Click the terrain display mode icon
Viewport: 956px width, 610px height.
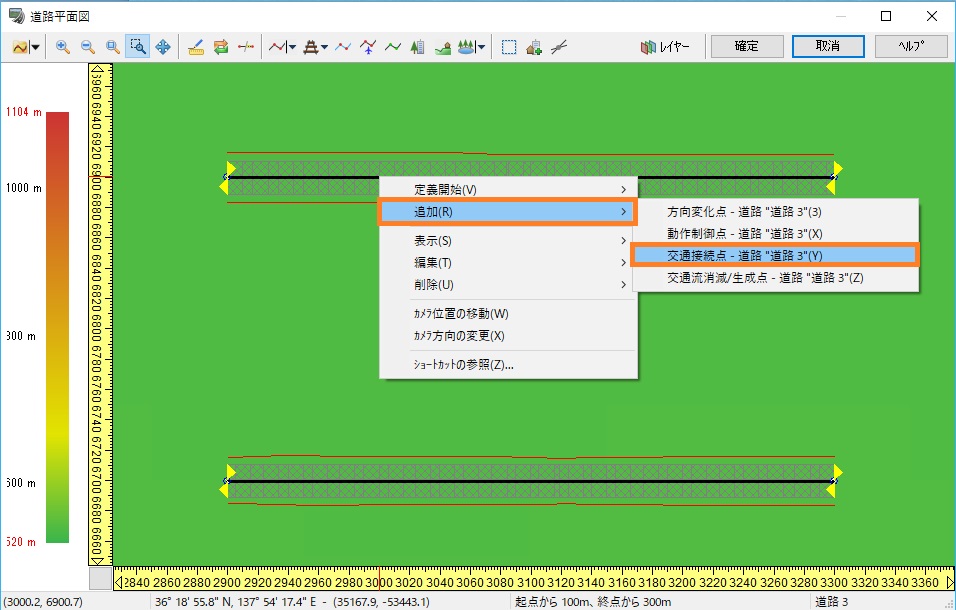click(20, 47)
